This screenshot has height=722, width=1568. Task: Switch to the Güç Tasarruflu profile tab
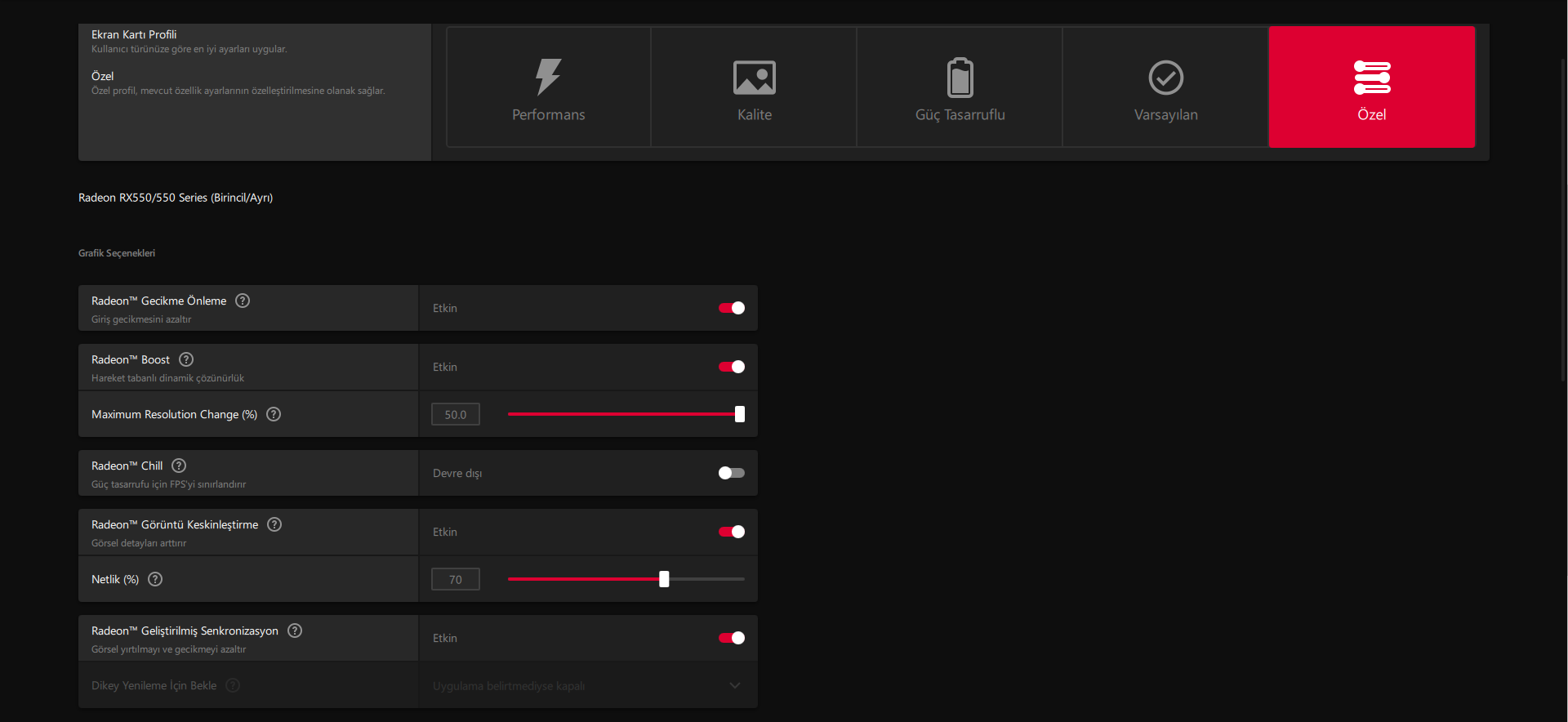960,87
